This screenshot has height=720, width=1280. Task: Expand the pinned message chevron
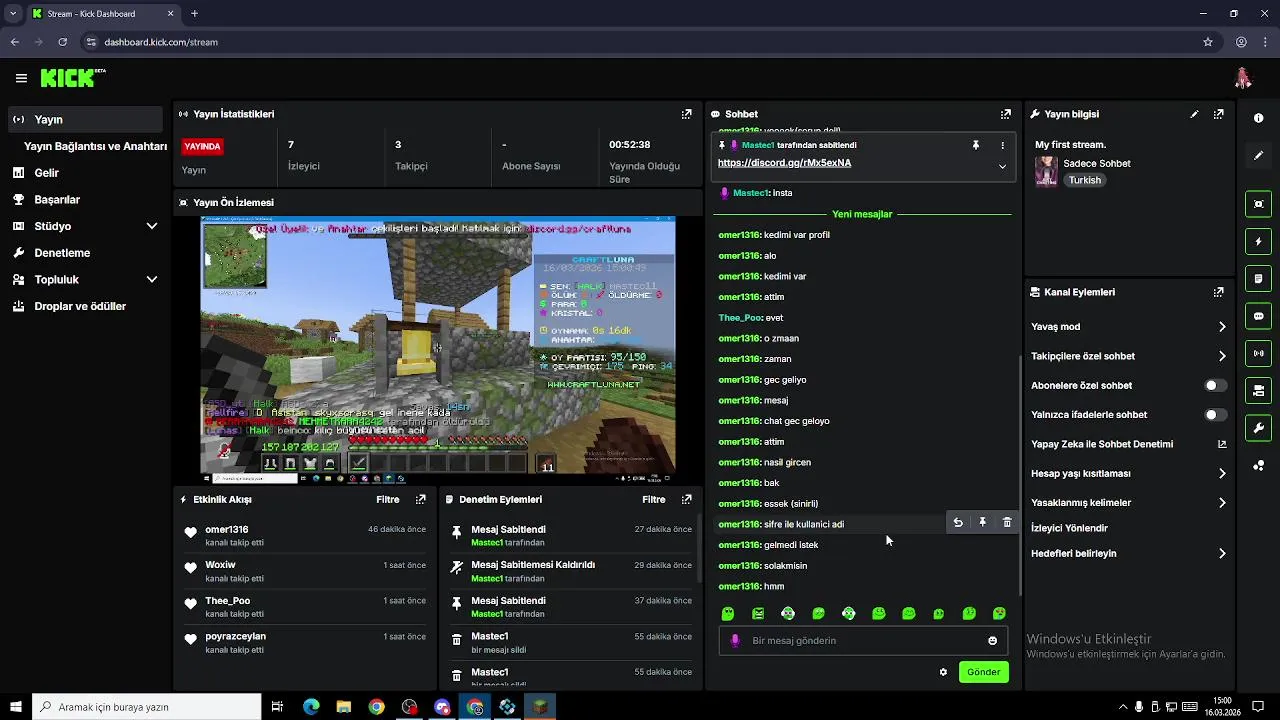coord(1002,166)
